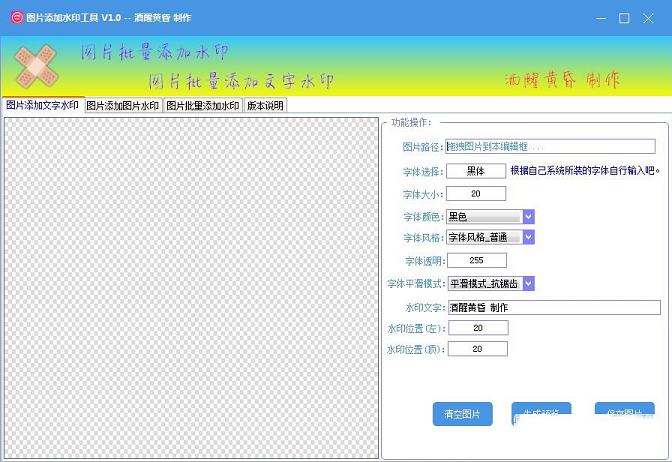Click the bandage logo in banner
Screen dimensions: 672x462
pos(35,66)
